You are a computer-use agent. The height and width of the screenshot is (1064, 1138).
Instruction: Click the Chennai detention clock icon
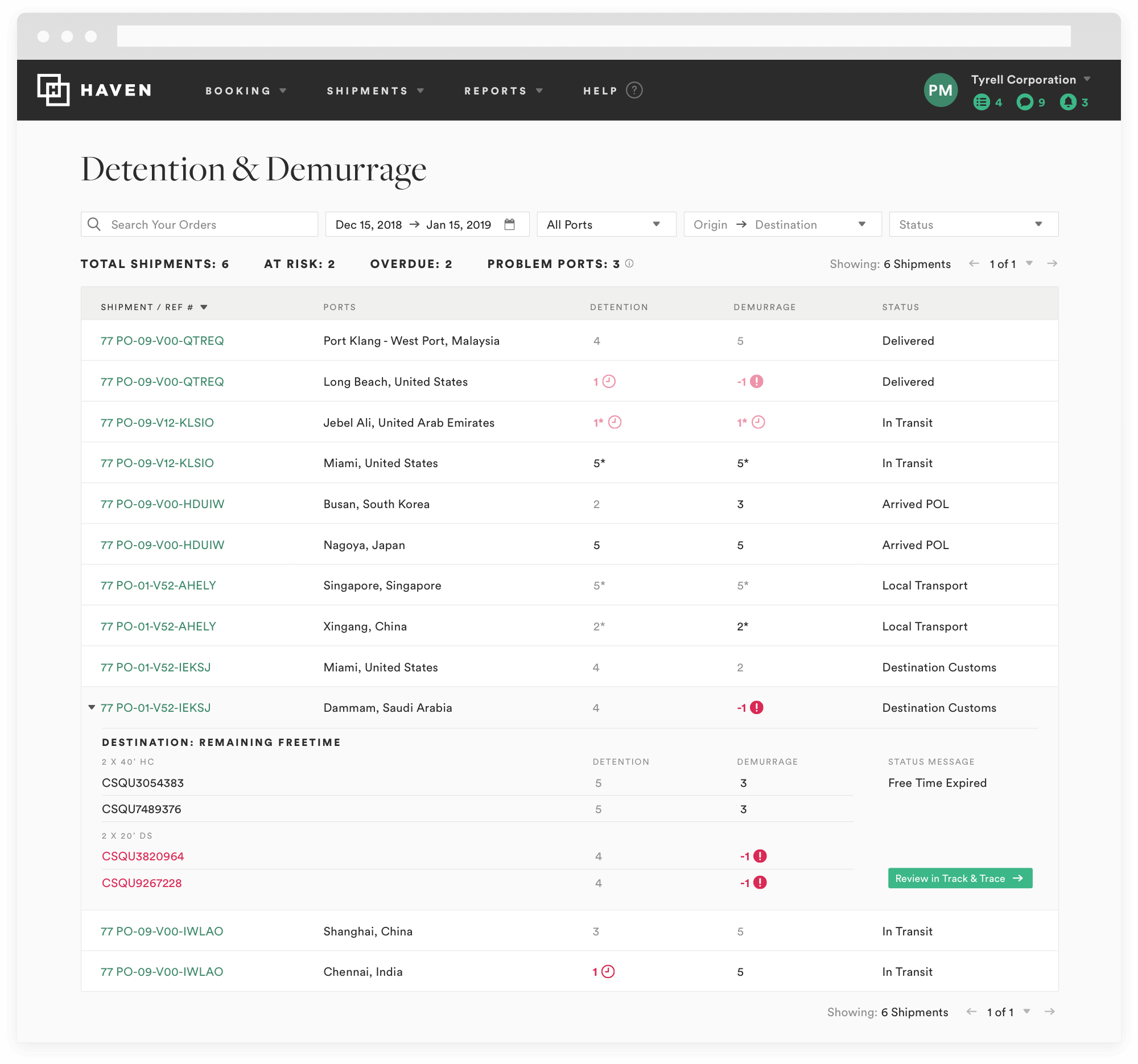click(608, 972)
